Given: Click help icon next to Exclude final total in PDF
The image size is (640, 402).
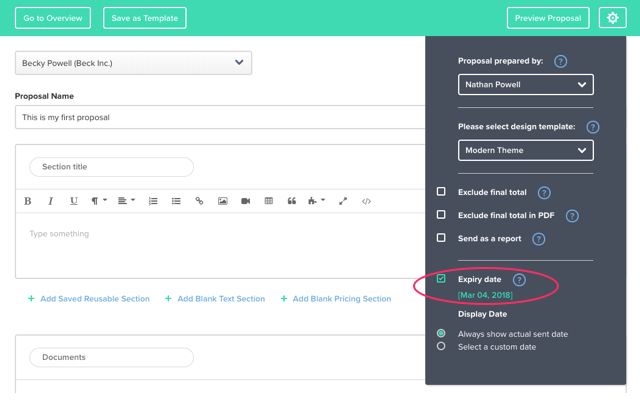Looking at the screenshot, I should click(572, 216).
